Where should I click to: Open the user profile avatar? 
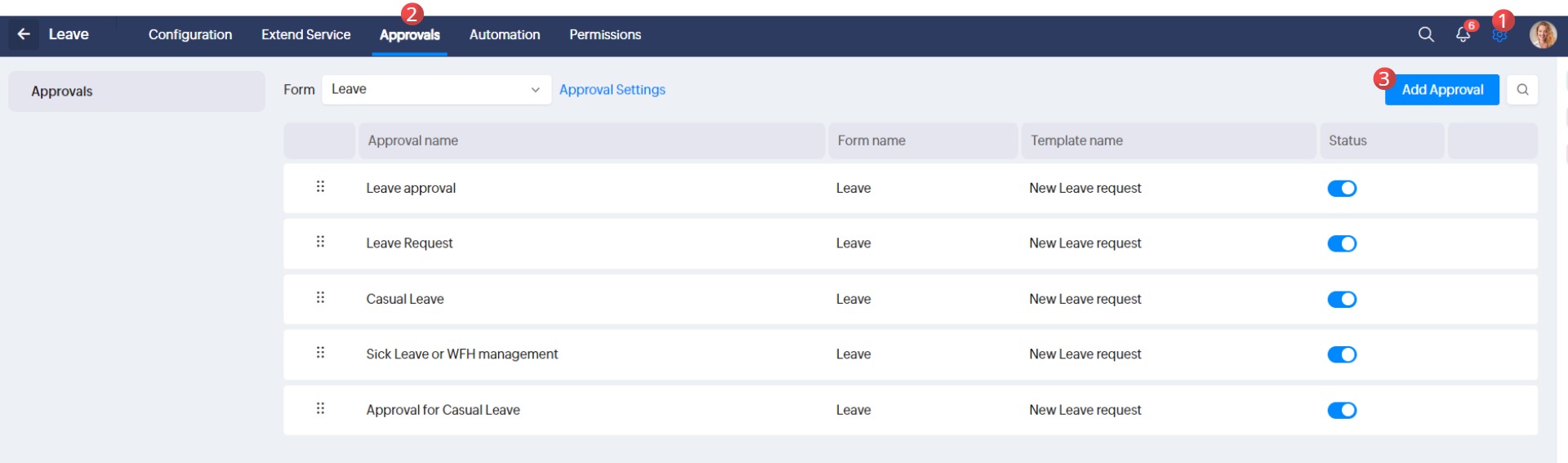[x=1542, y=34]
